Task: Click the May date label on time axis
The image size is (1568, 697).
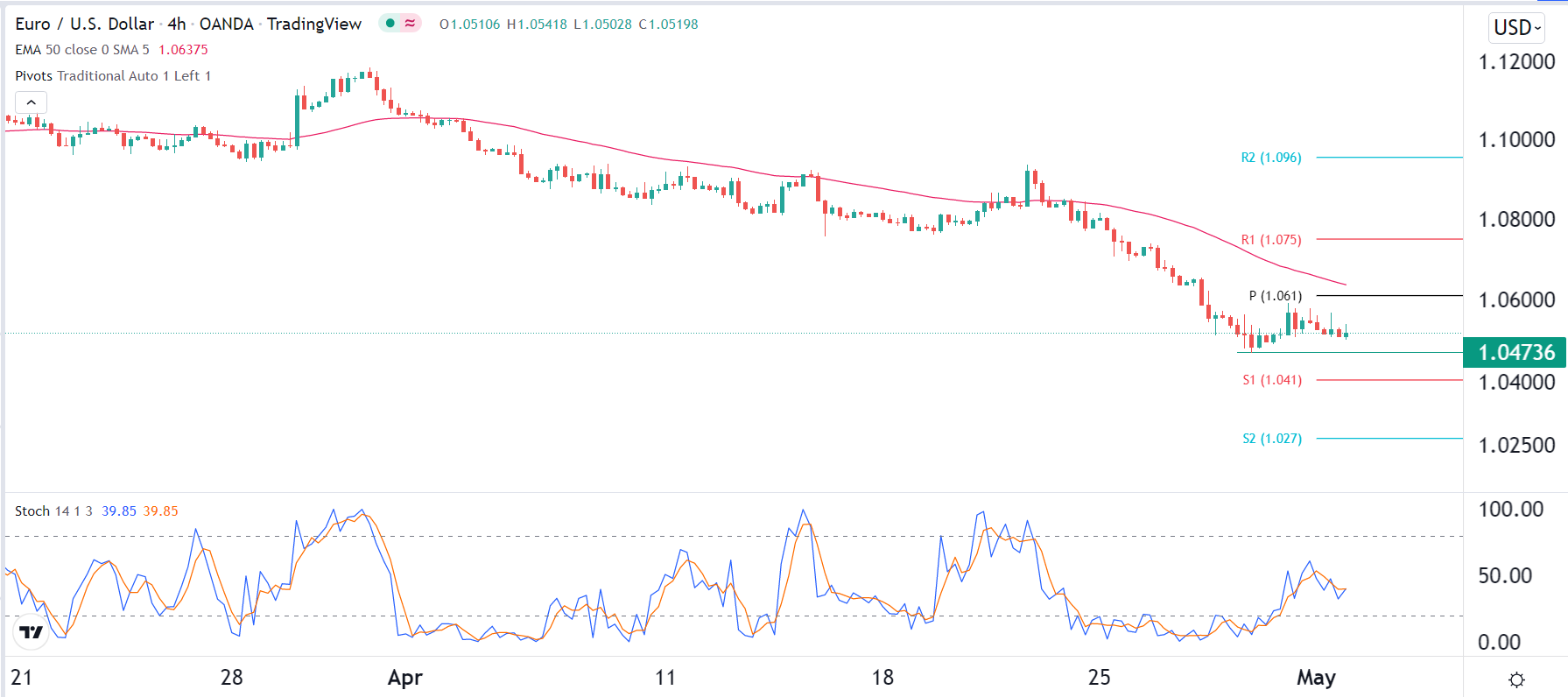Action: pyautogui.click(x=1316, y=678)
